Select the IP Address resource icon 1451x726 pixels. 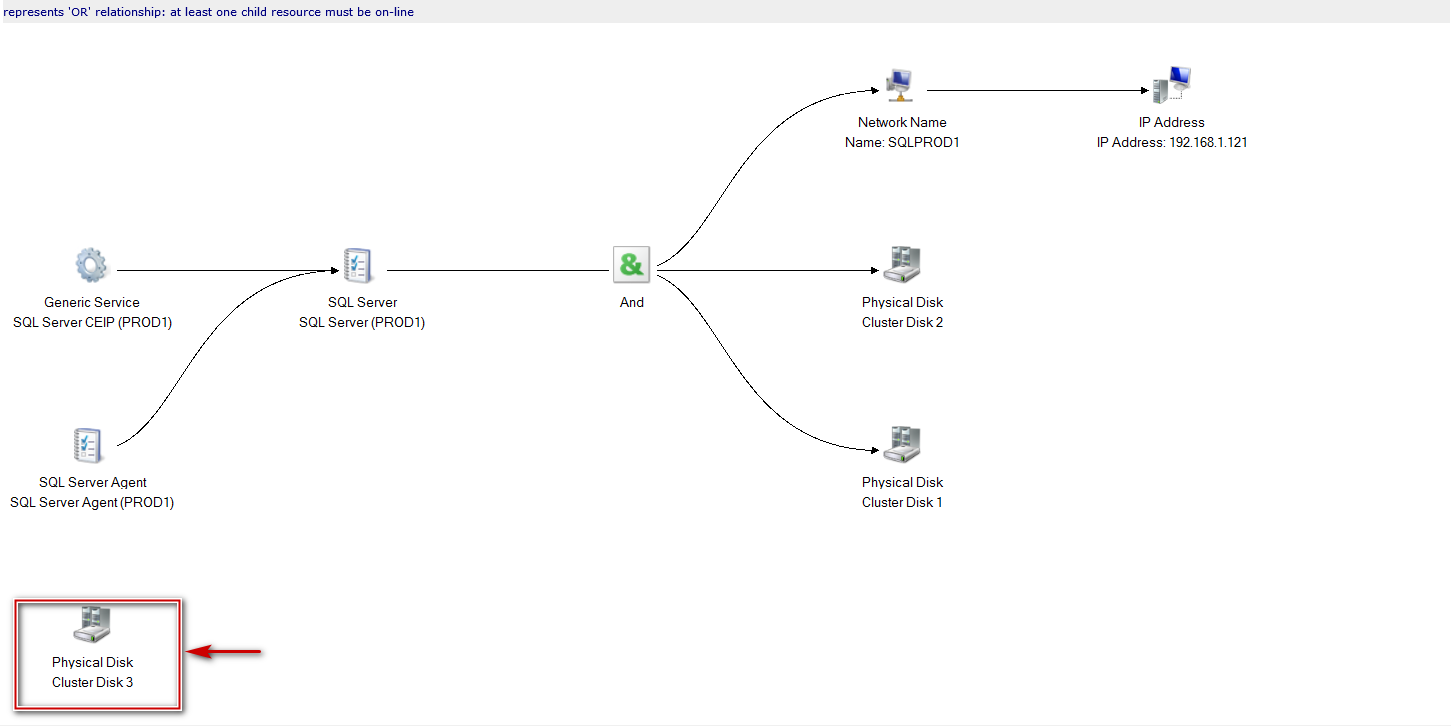(x=1172, y=85)
